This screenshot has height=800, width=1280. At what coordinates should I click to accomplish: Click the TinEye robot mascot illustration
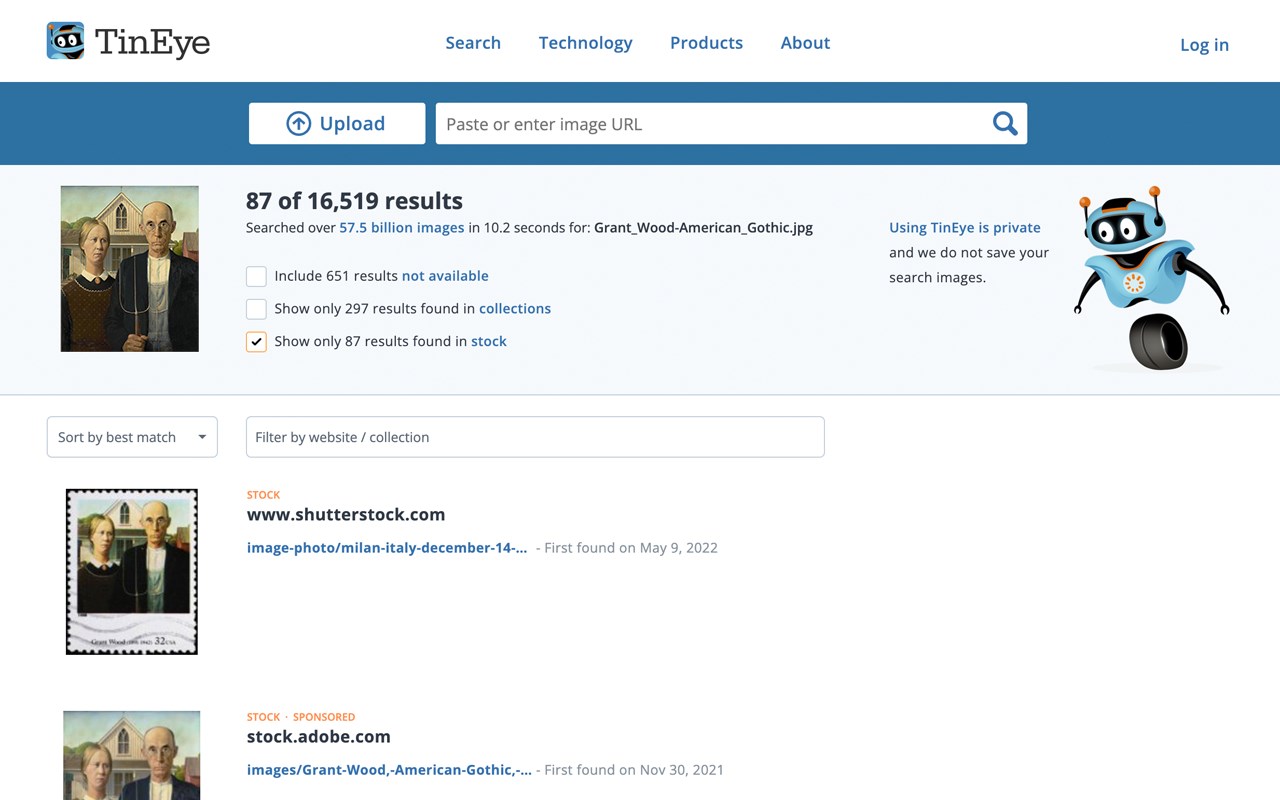(1152, 278)
